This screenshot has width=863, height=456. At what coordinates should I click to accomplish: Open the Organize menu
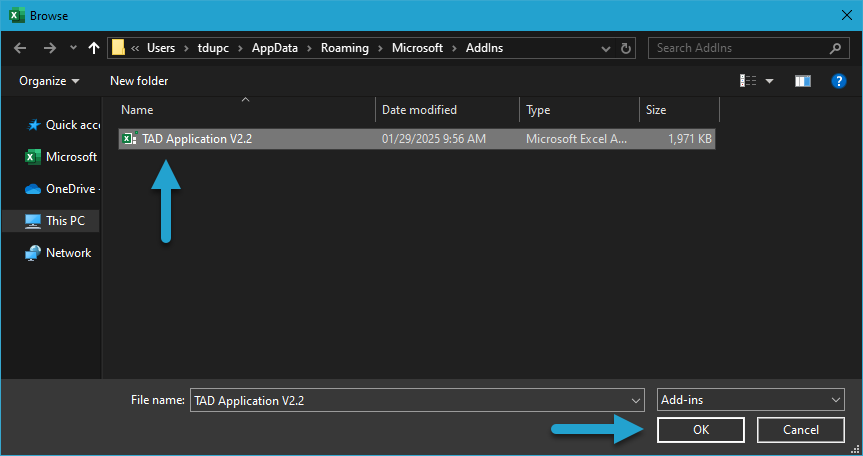point(49,81)
